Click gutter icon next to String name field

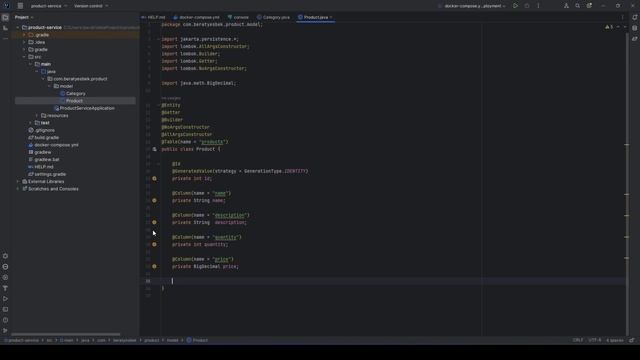[154, 201]
